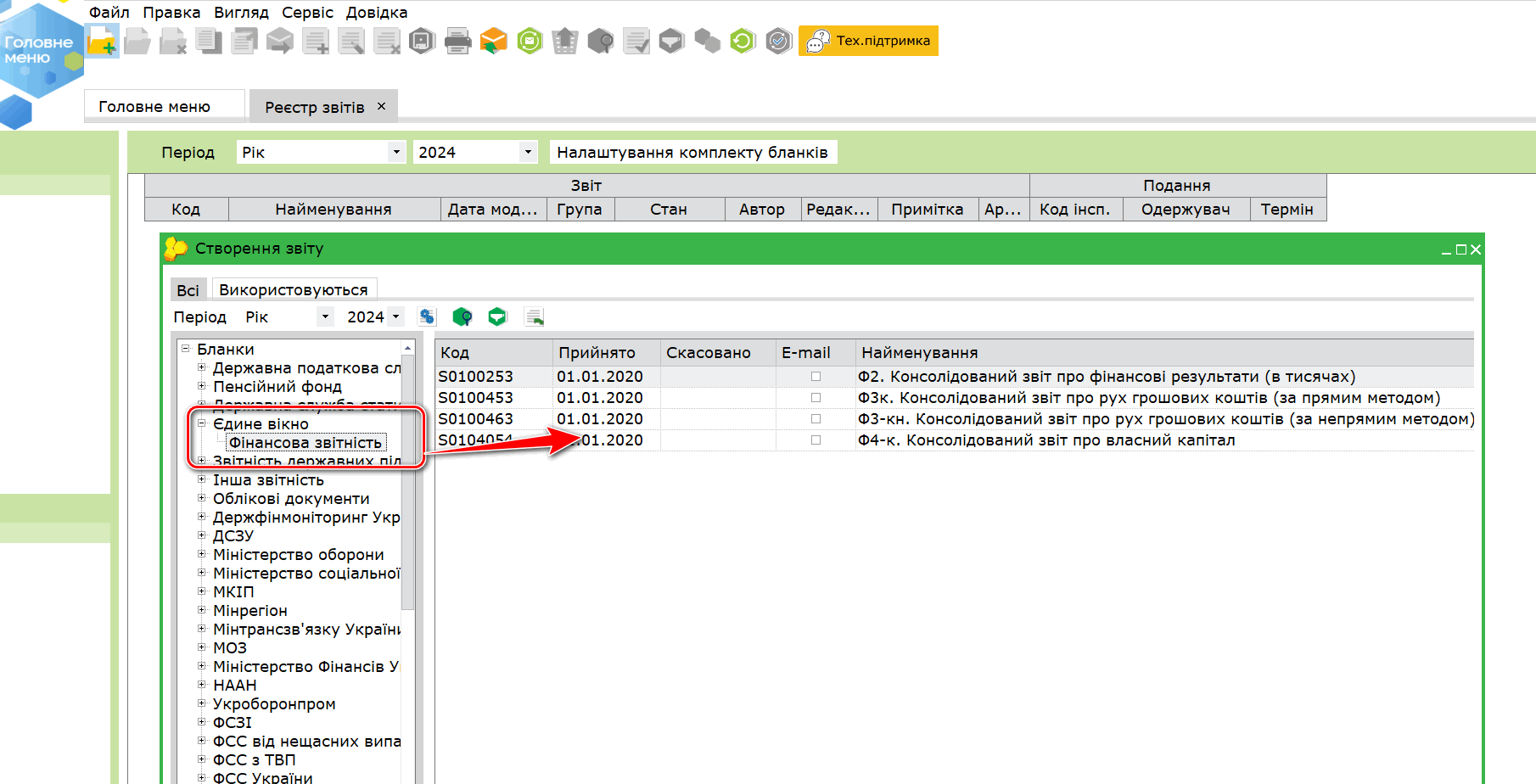Open the Рік period dropdown in dialog
The image size is (1536, 784).
coord(324,316)
